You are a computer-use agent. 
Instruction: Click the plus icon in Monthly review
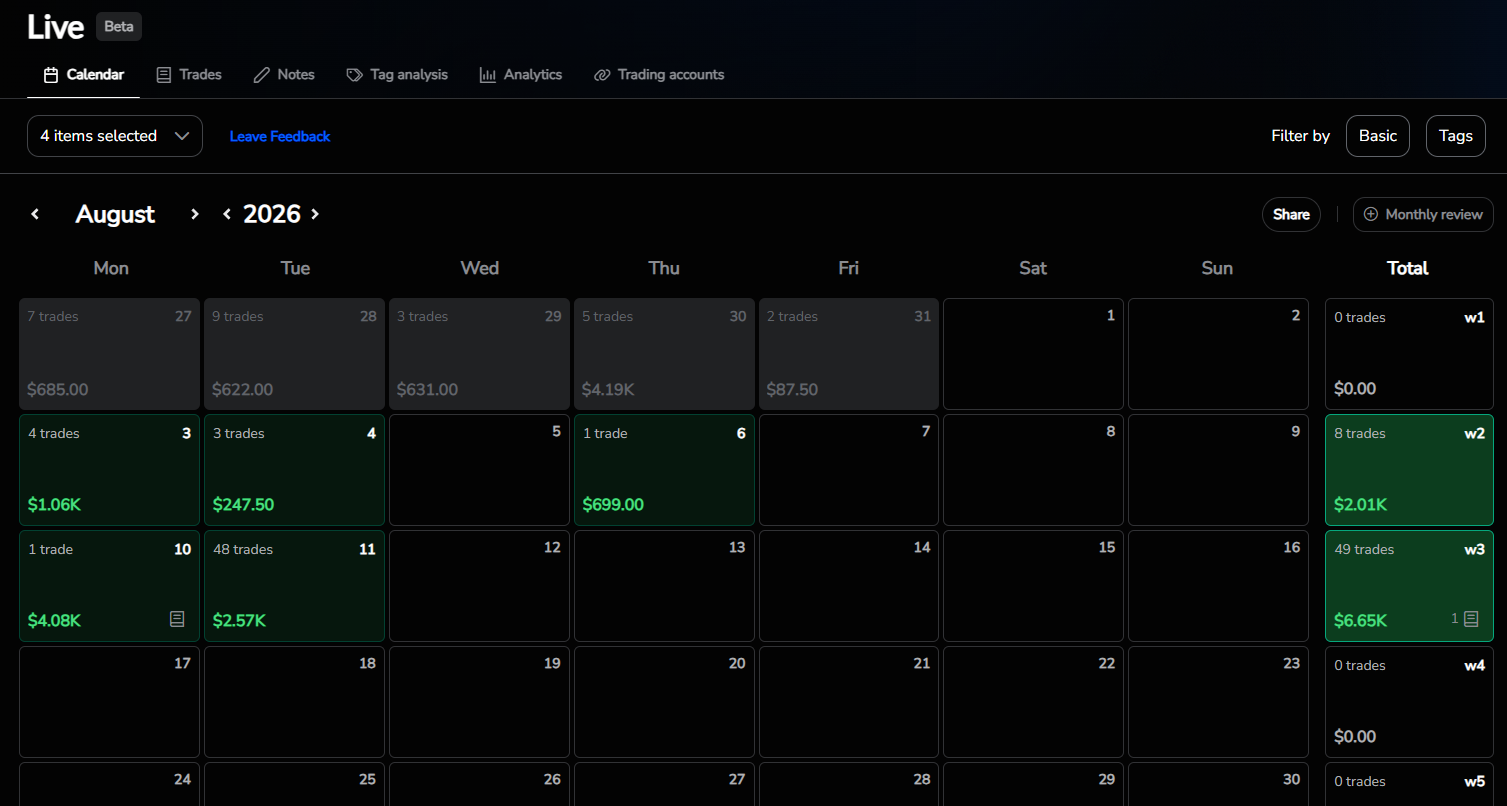[1371, 214]
